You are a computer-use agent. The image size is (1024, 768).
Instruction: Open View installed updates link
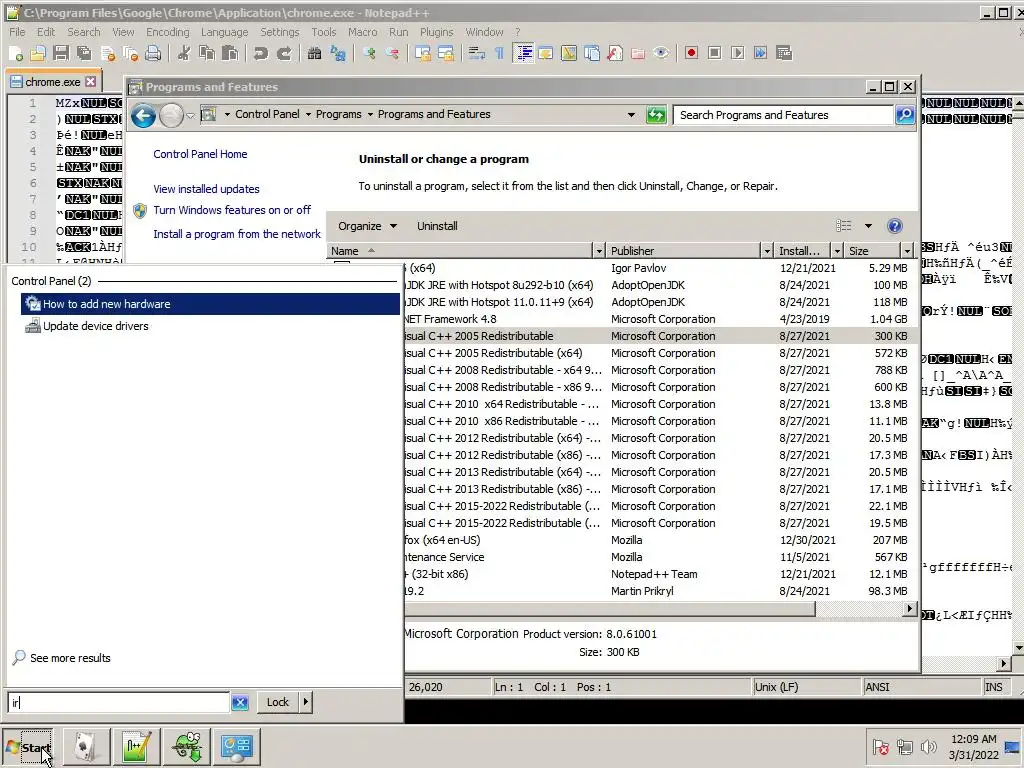pyautogui.click(x=206, y=189)
